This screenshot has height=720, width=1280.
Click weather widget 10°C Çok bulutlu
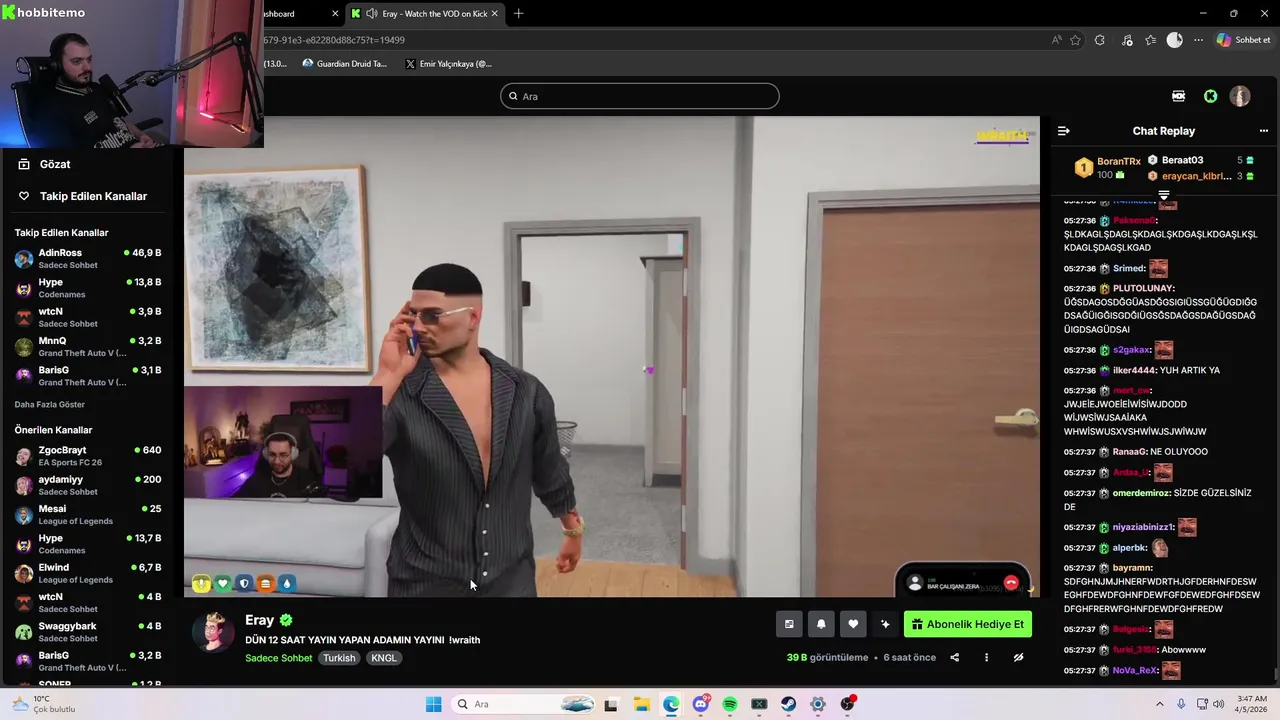click(42, 704)
